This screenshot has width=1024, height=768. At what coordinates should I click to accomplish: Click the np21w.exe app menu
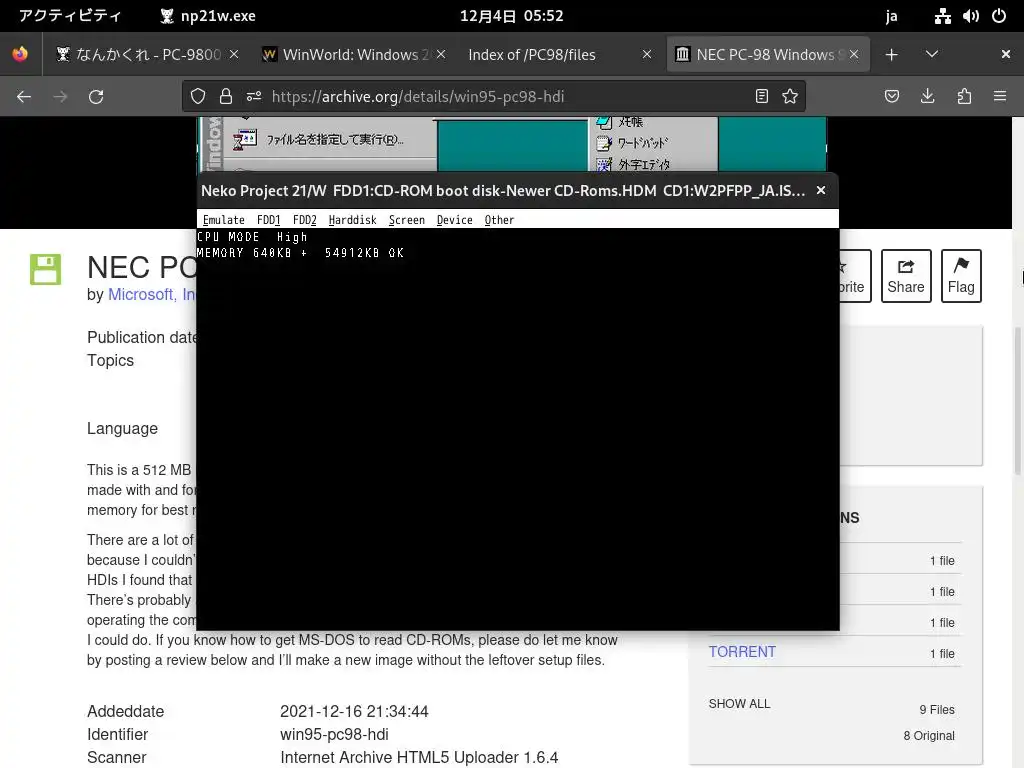click(x=208, y=16)
